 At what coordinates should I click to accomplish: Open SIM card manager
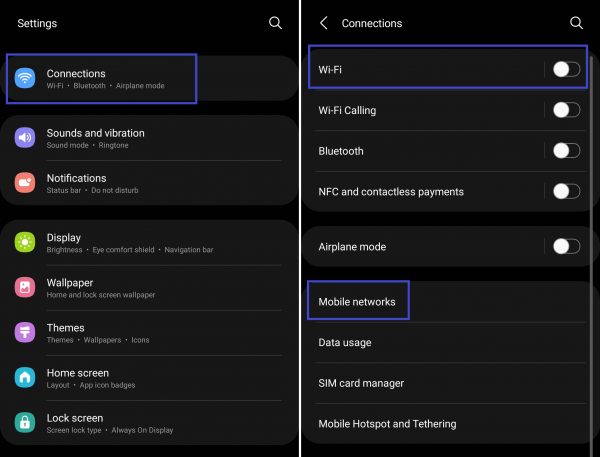pyautogui.click(x=361, y=383)
